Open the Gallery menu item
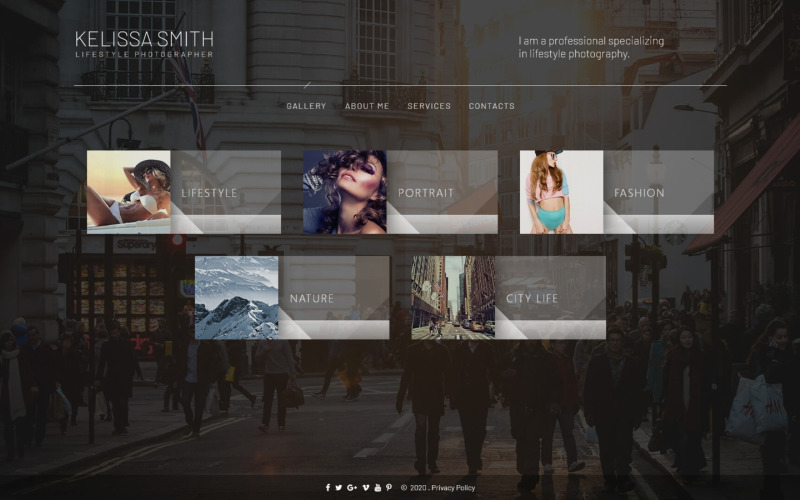Viewport: 800px width, 500px height. click(x=306, y=106)
